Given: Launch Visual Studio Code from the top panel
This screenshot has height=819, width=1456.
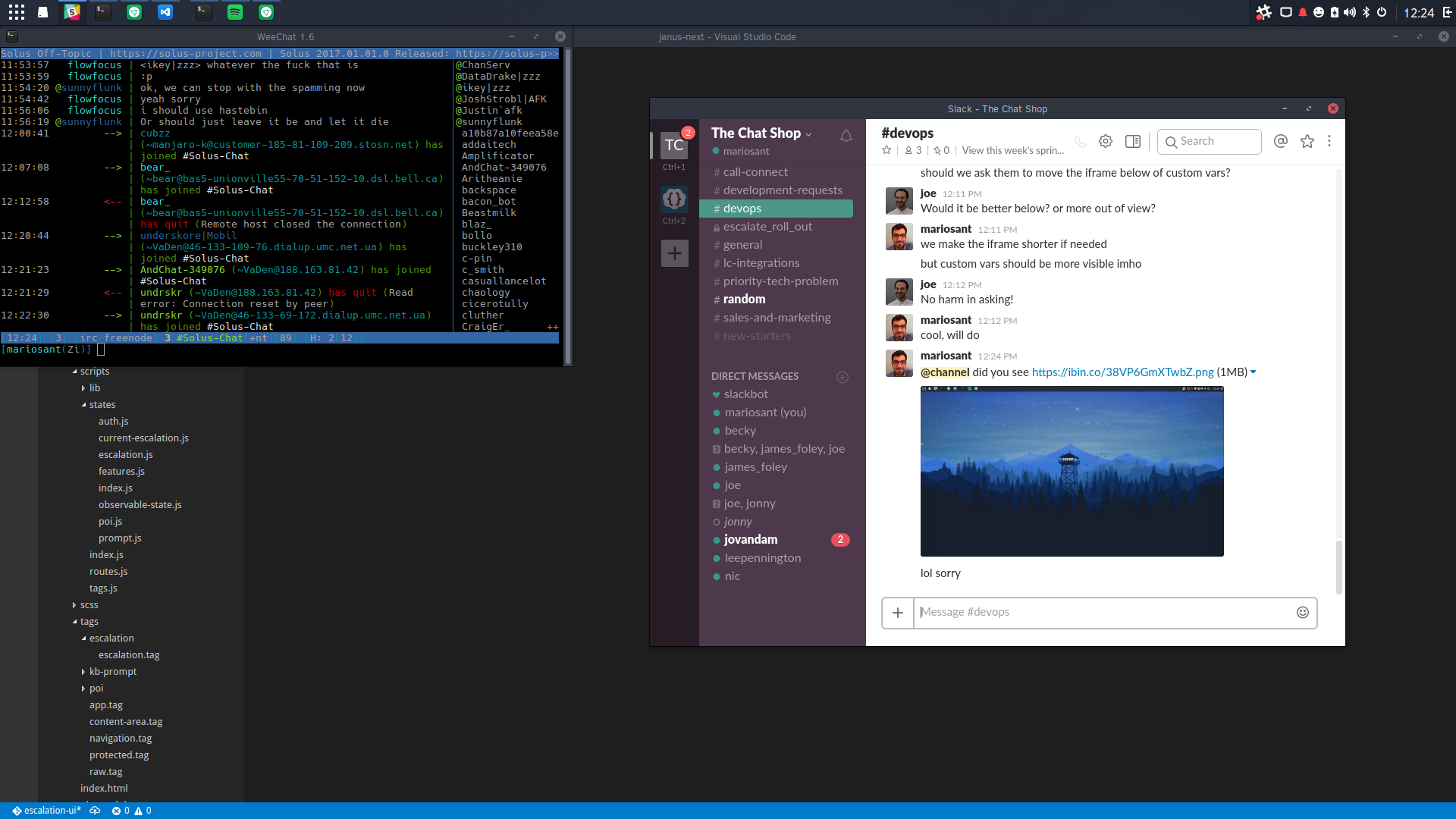Looking at the screenshot, I should click(x=165, y=12).
